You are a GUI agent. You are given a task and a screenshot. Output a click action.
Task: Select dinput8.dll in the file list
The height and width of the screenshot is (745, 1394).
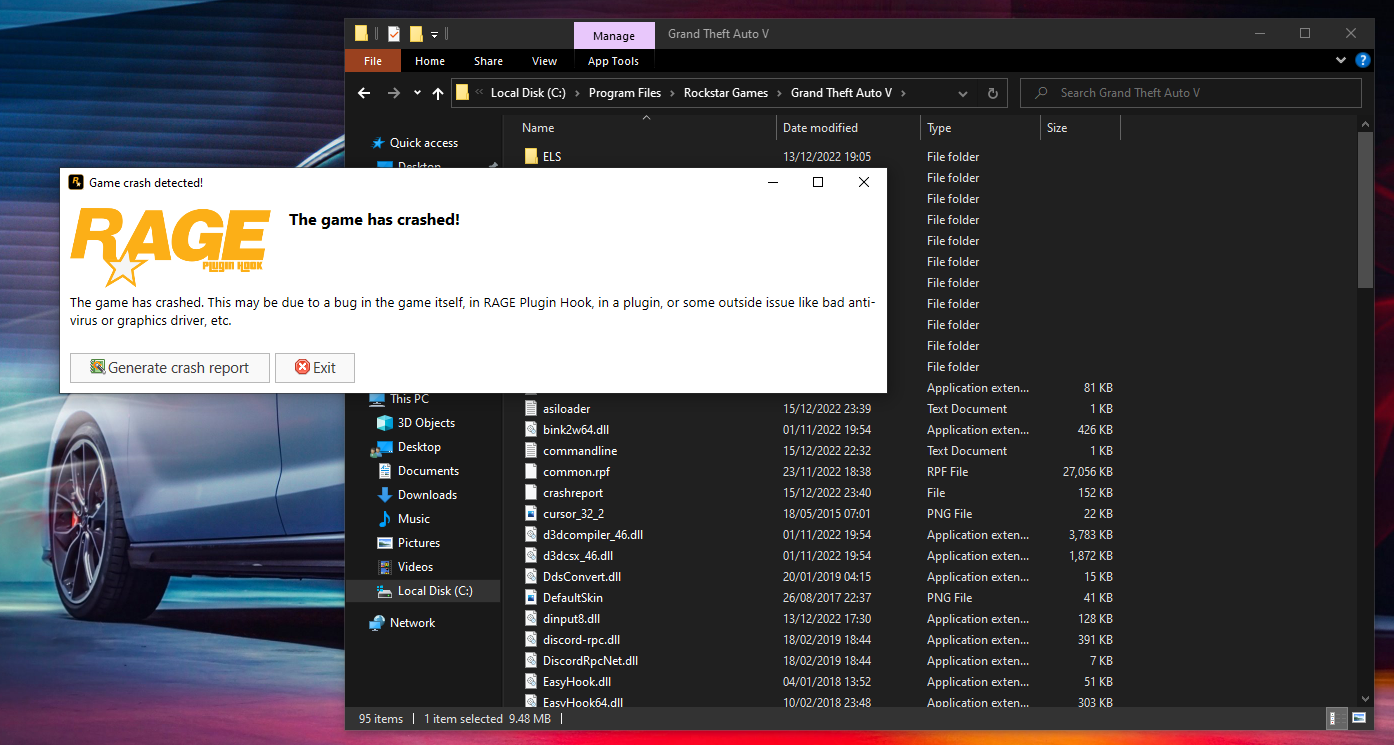[571, 619]
